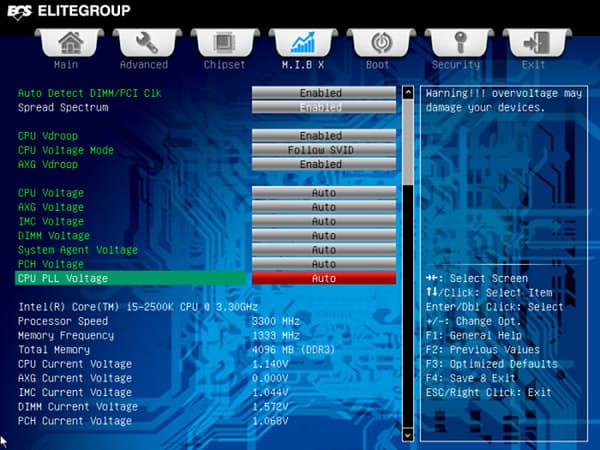Click the settings list scrollbar thumb
The height and width of the screenshot is (450, 600).
click(408, 142)
